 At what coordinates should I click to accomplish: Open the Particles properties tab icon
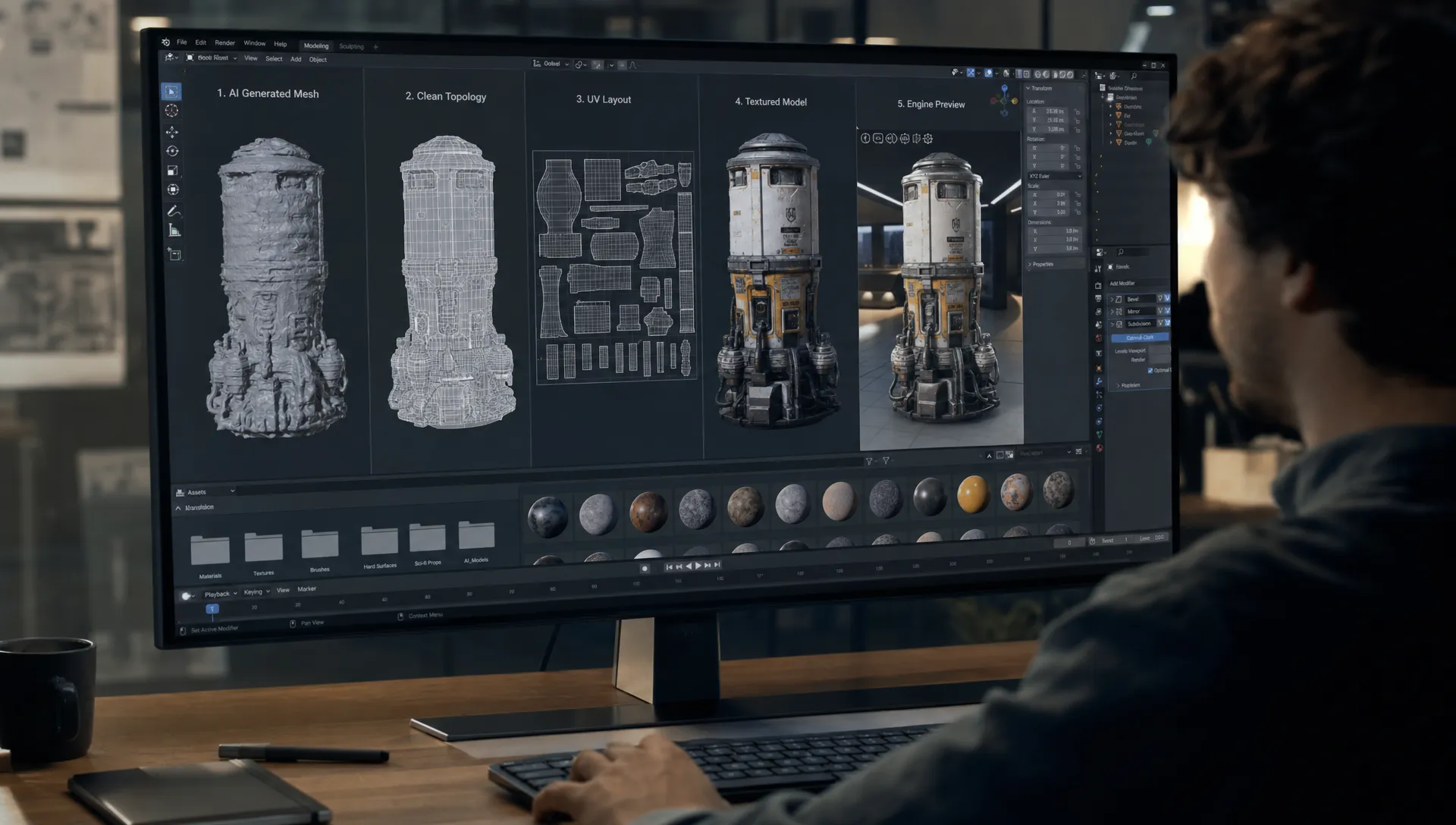[1099, 394]
